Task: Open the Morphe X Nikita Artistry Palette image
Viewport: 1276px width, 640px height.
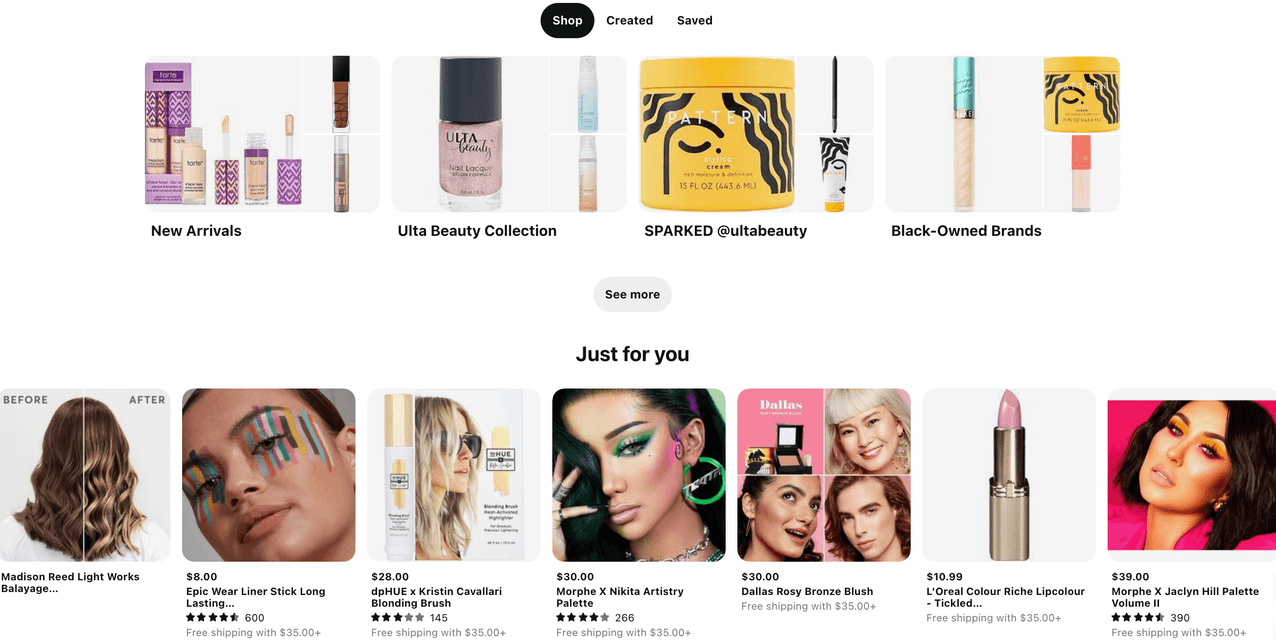Action: 639,475
